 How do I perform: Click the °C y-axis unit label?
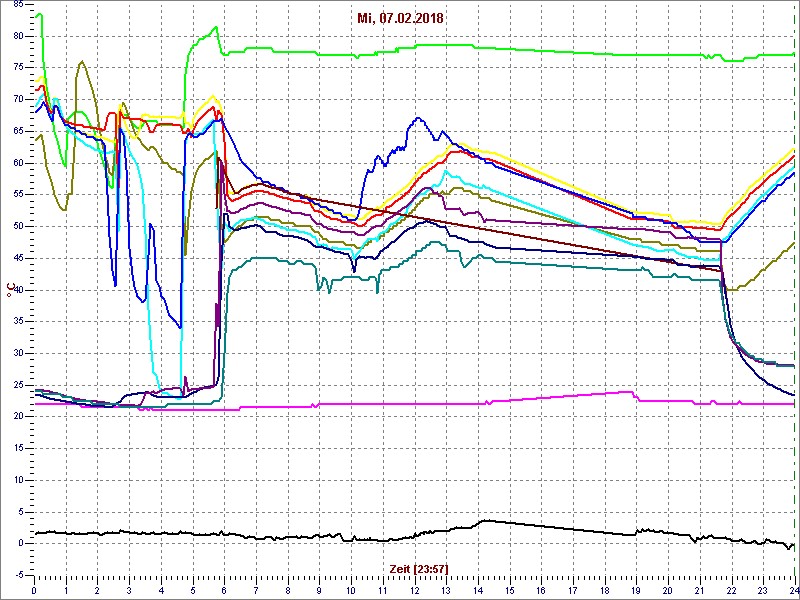[x=11, y=290]
